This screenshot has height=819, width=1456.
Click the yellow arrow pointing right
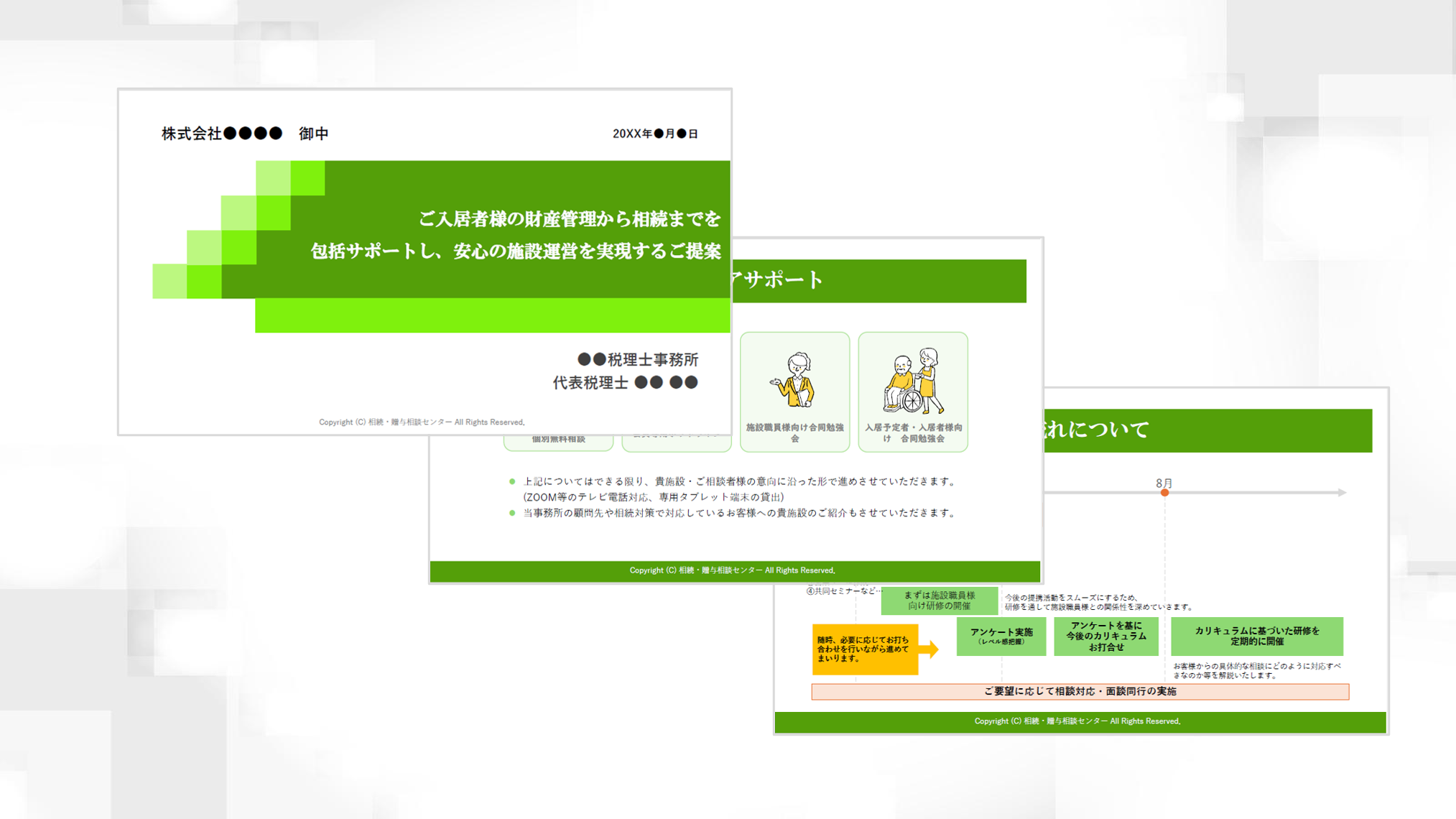(929, 649)
